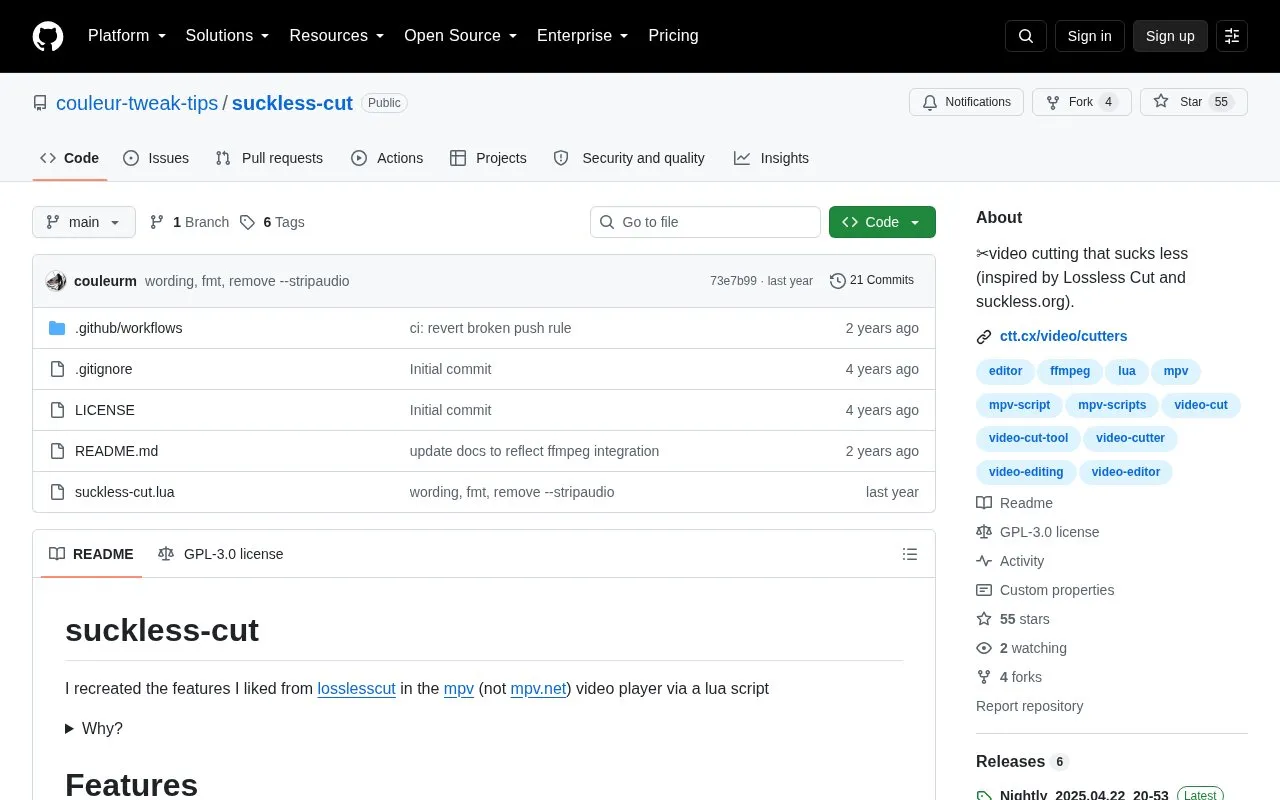Viewport: 1280px width, 800px height.
Task: Select the README tab
Action: [91, 554]
